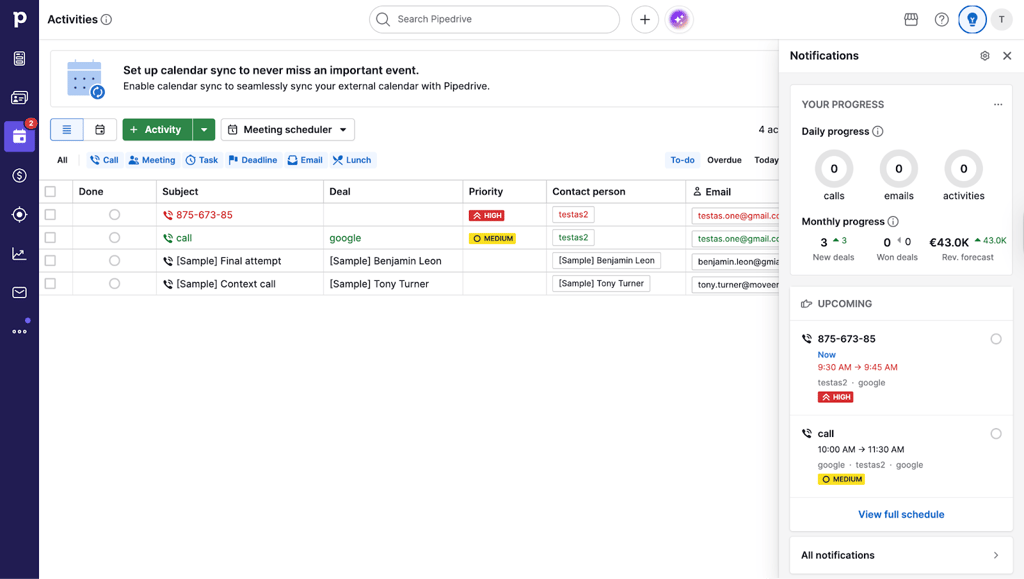The height and width of the screenshot is (579, 1024).
Task: Filter by Email type
Action: tap(306, 160)
